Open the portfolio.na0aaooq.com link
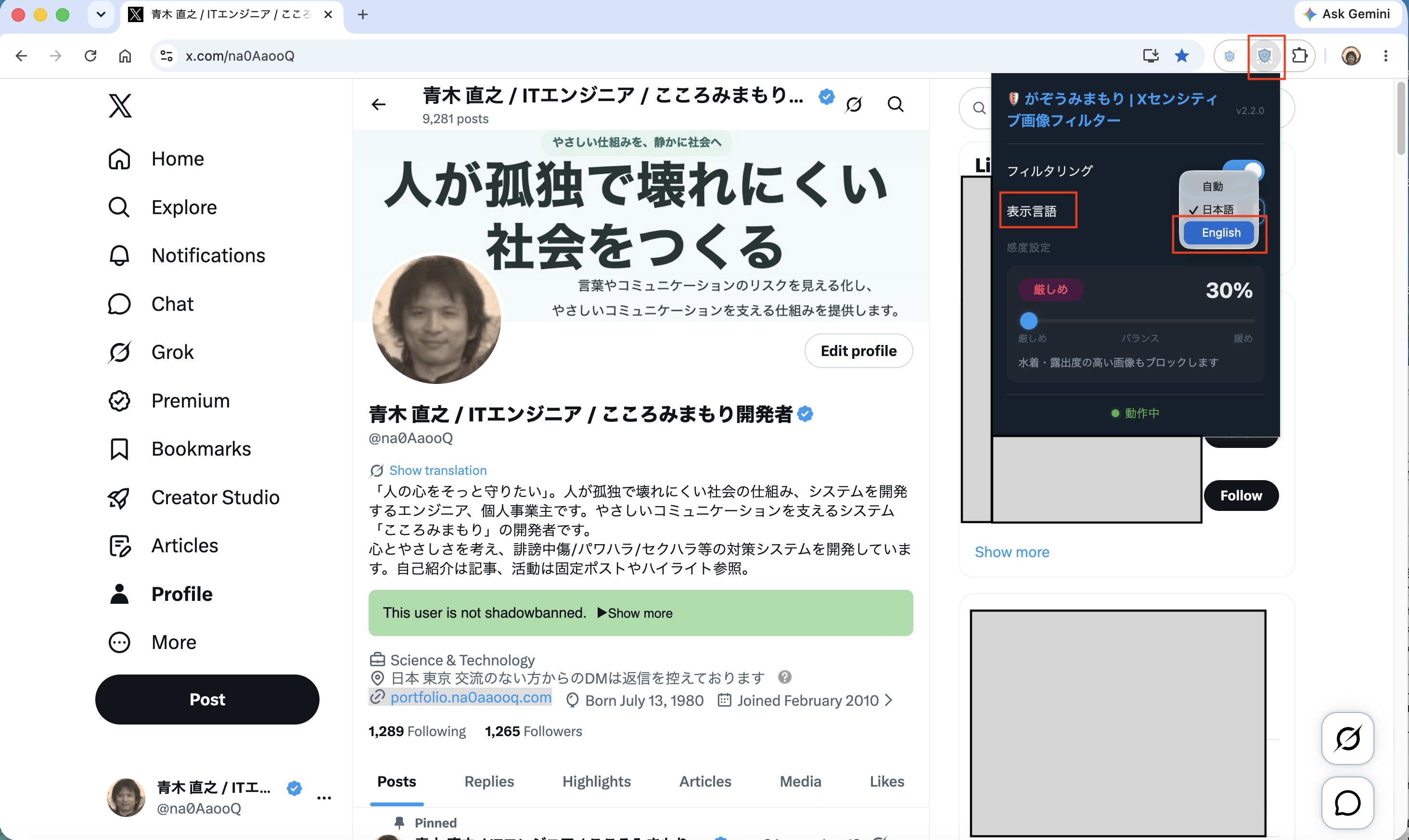1409x840 pixels. [471, 697]
